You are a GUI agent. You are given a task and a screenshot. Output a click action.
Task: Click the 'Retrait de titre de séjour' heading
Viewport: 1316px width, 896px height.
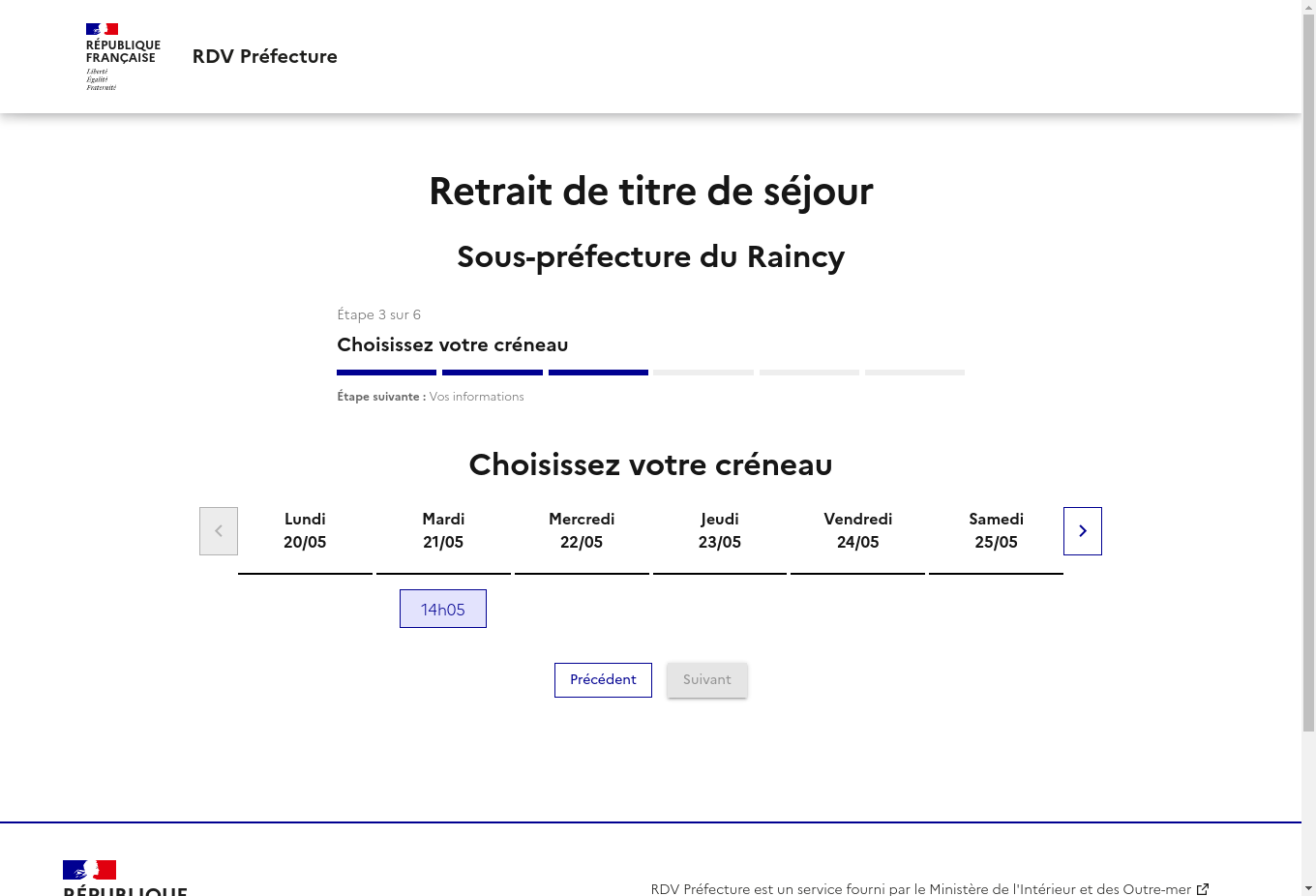click(x=651, y=192)
